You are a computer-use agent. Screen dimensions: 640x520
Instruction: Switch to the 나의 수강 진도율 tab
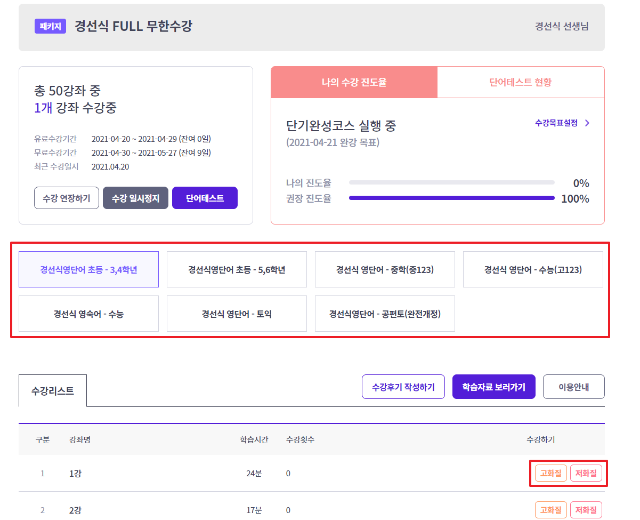point(354,82)
